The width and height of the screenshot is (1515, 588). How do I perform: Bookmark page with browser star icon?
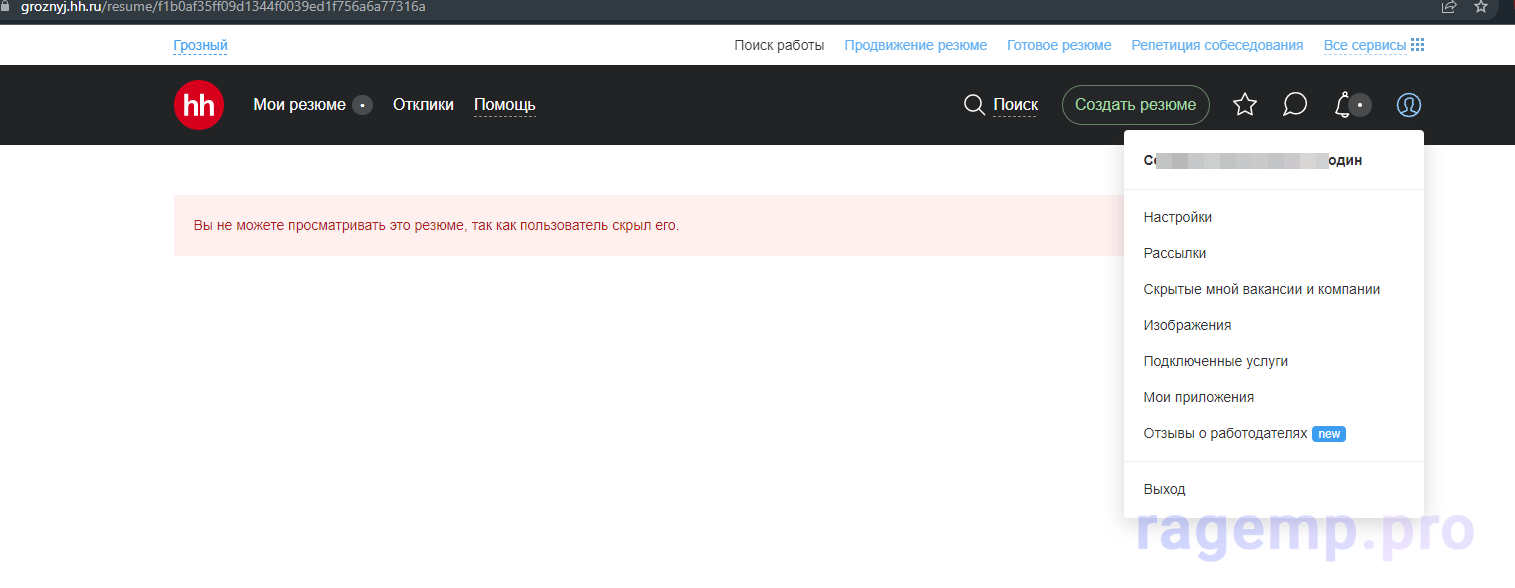(x=1481, y=7)
